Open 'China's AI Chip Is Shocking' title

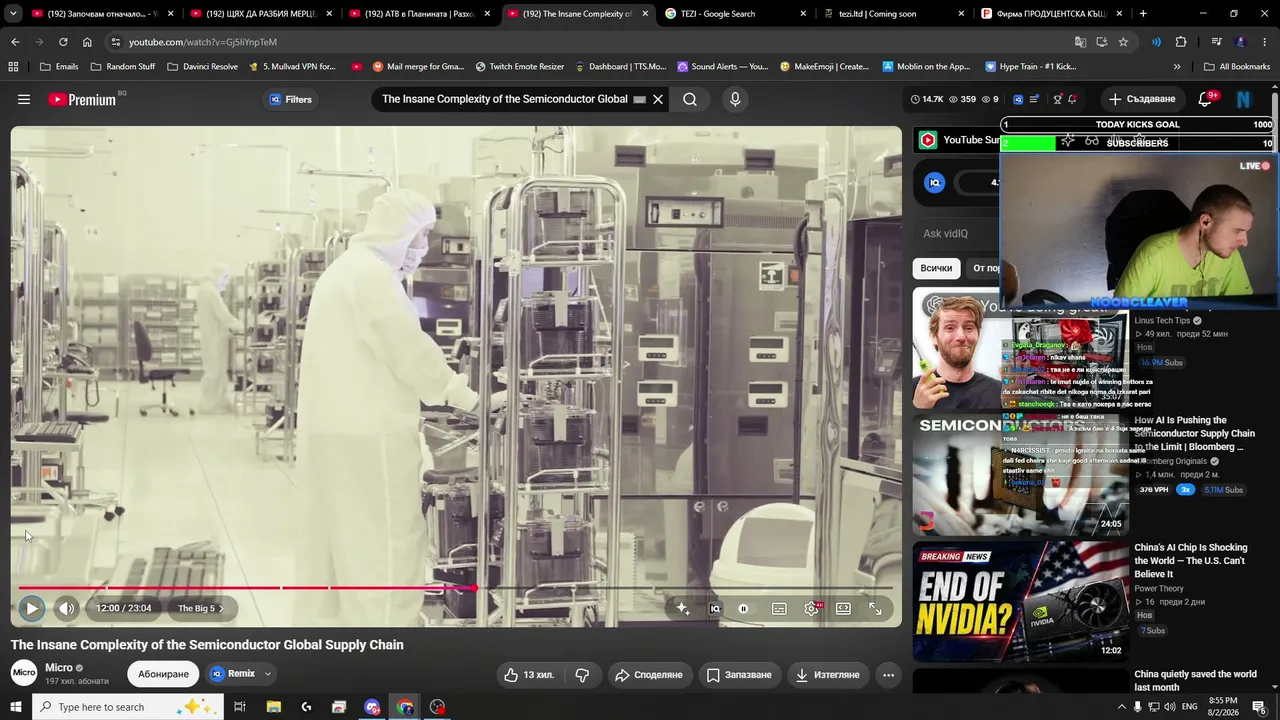point(1191,561)
